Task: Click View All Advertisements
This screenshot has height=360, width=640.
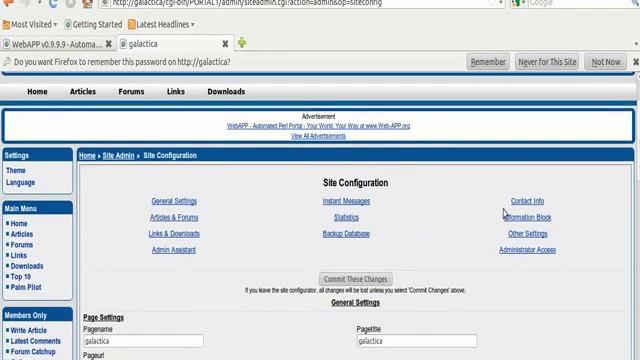Action: click(x=318, y=136)
